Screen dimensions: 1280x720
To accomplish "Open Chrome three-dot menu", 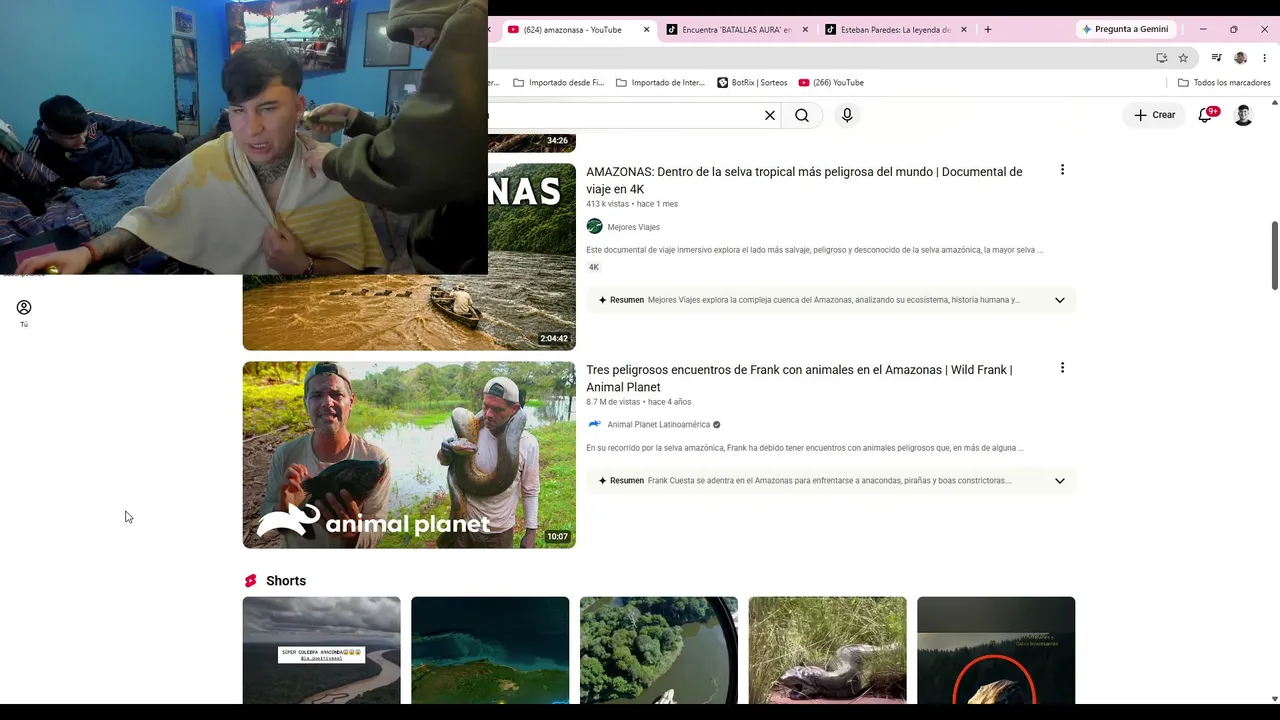I will pos(1264,58).
